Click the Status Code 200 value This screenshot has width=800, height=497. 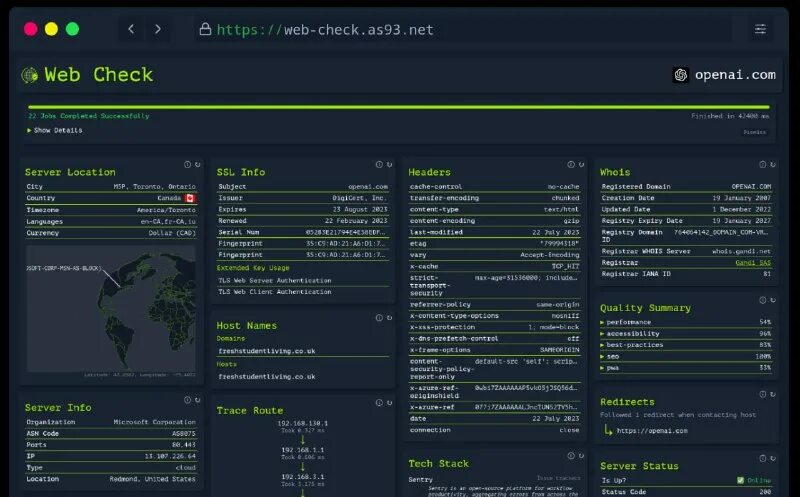[x=765, y=492]
